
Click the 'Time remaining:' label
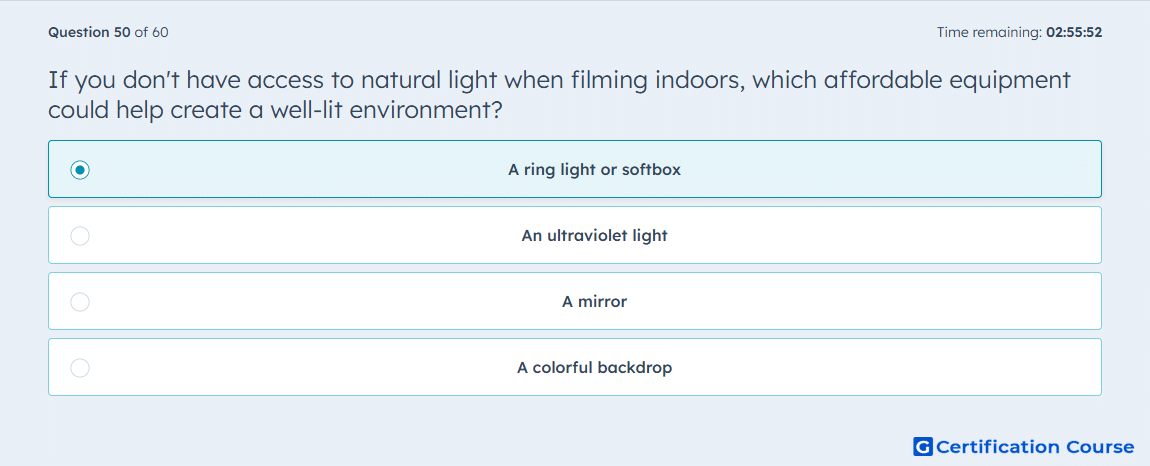pyautogui.click(x=989, y=32)
